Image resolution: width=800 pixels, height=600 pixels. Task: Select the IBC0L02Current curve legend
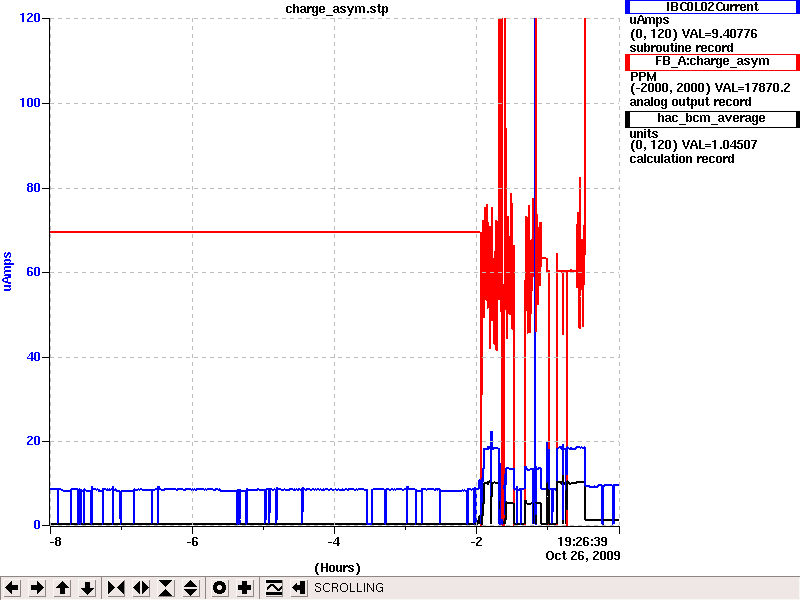point(712,7)
